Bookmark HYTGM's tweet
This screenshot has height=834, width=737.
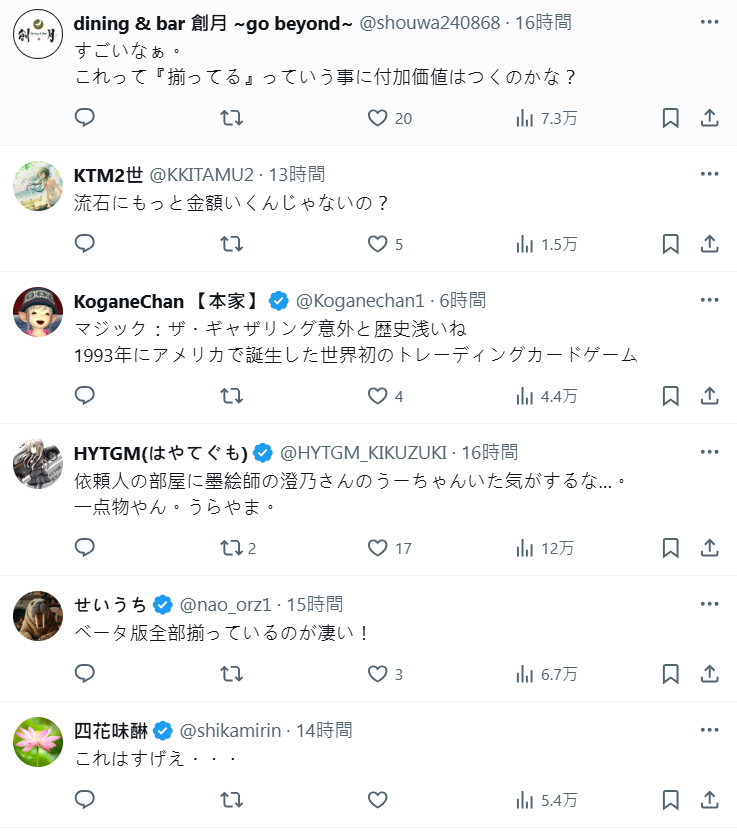670,548
